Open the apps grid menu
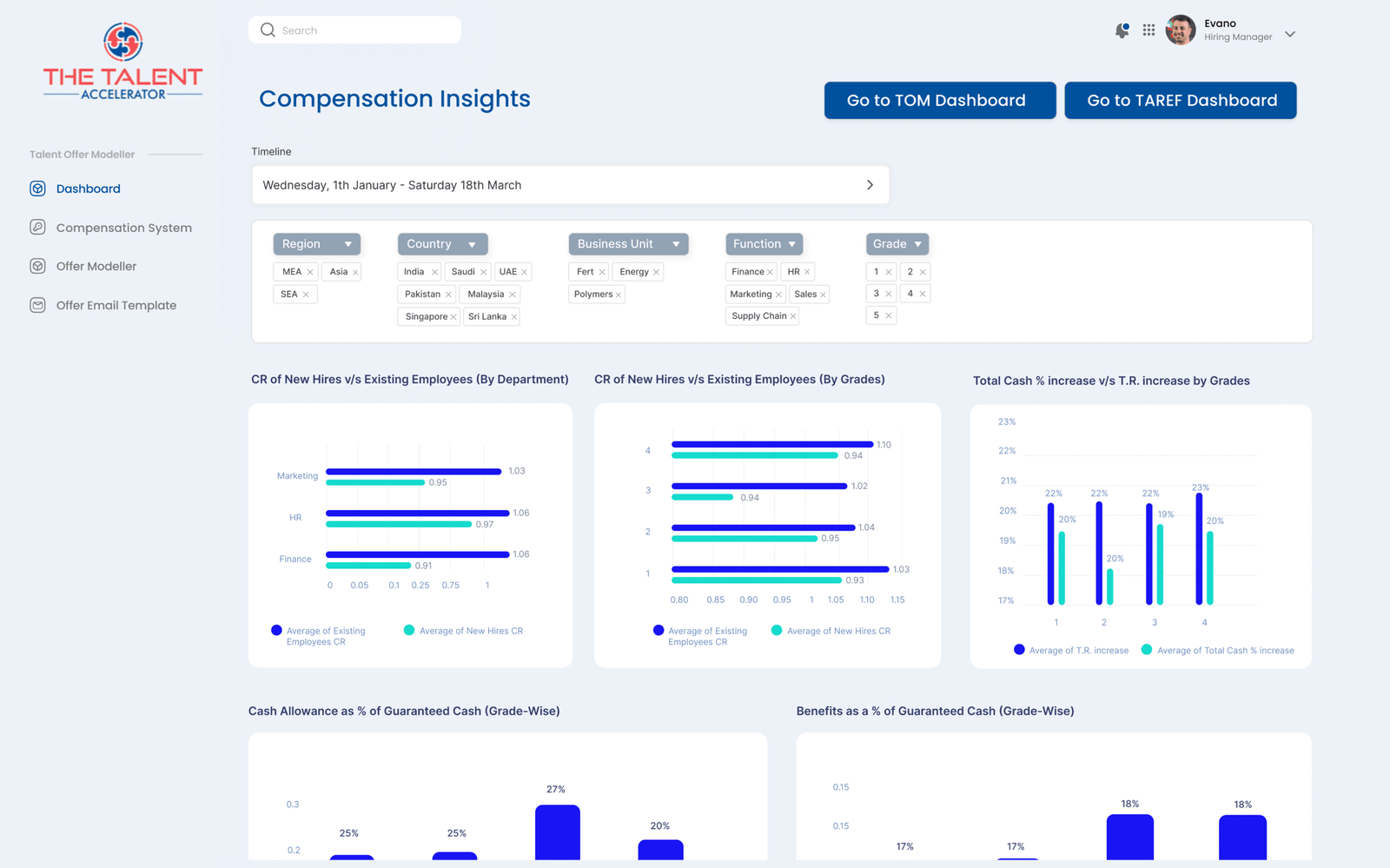The height and width of the screenshot is (868, 1390). (x=1148, y=30)
